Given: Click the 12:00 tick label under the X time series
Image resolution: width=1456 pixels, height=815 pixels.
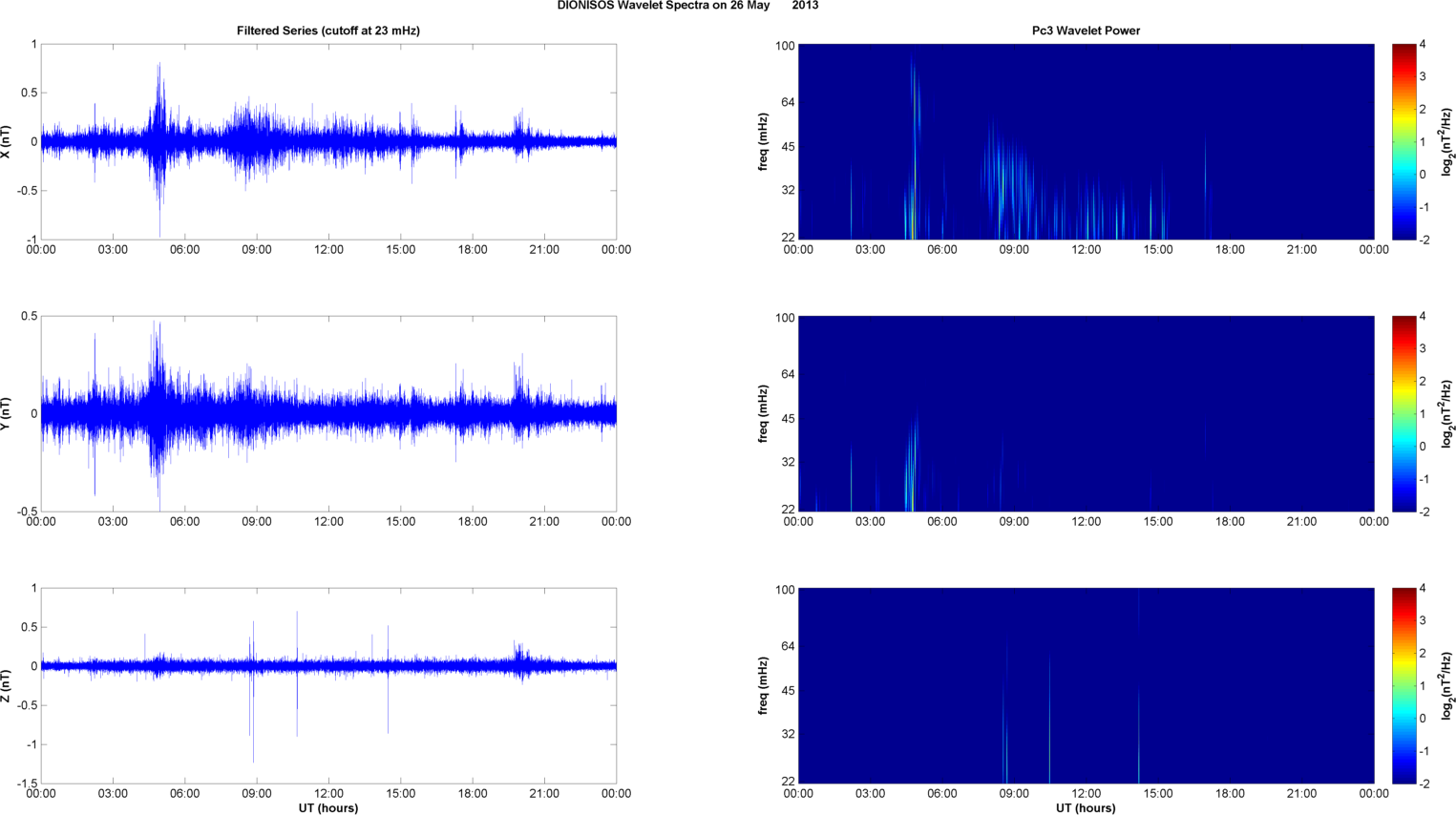Looking at the screenshot, I should click(x=328, y=250).
